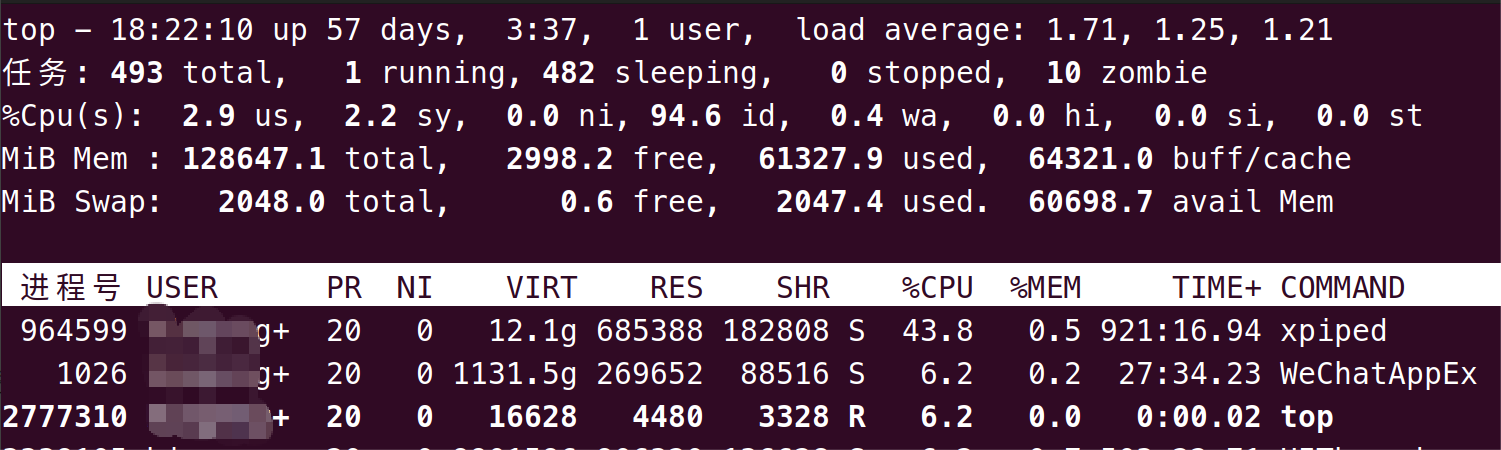
Task: Select the bold top process command
Action: (1307, 417)
